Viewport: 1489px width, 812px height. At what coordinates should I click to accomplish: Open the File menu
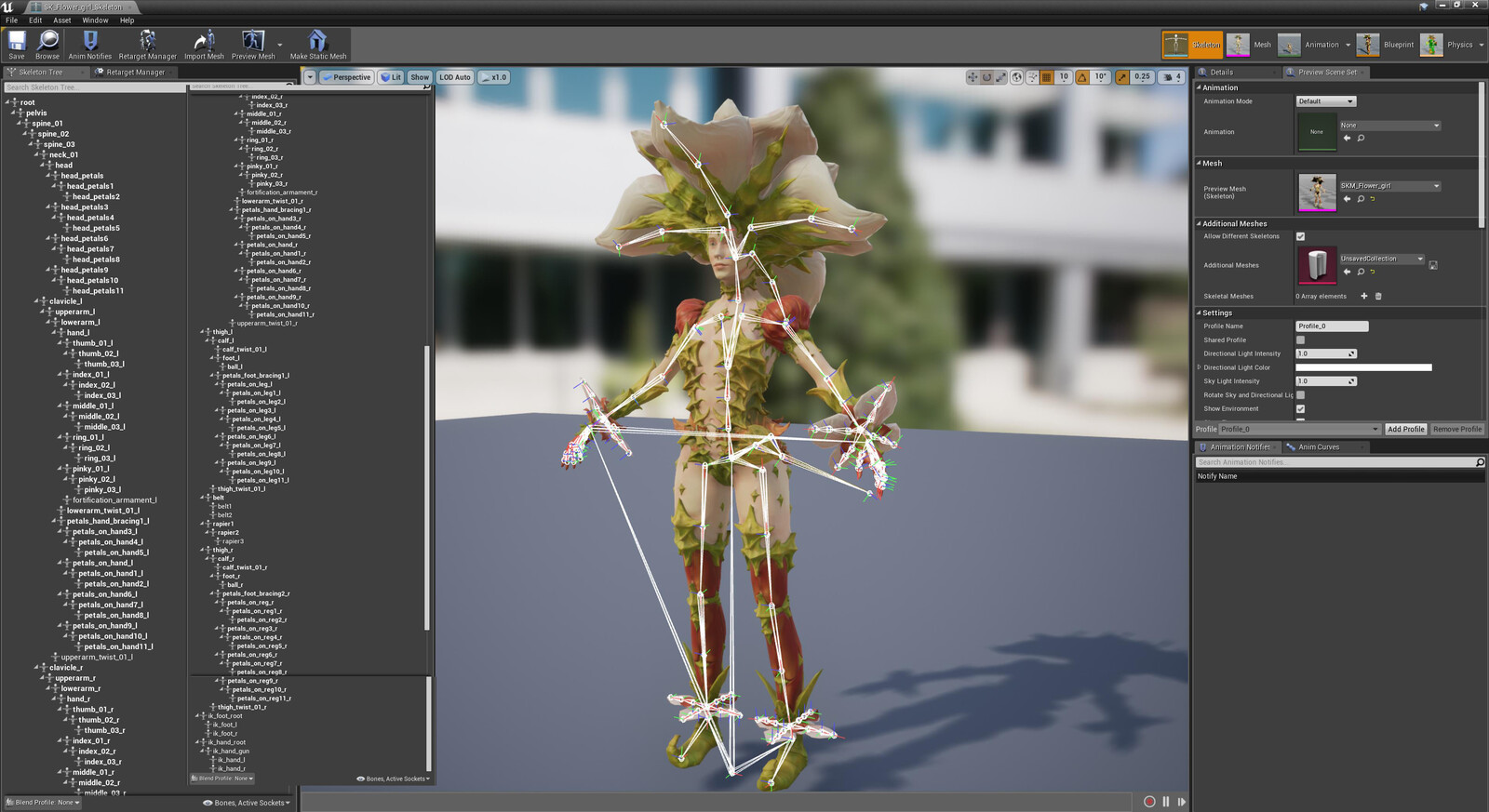click(11, 20)
